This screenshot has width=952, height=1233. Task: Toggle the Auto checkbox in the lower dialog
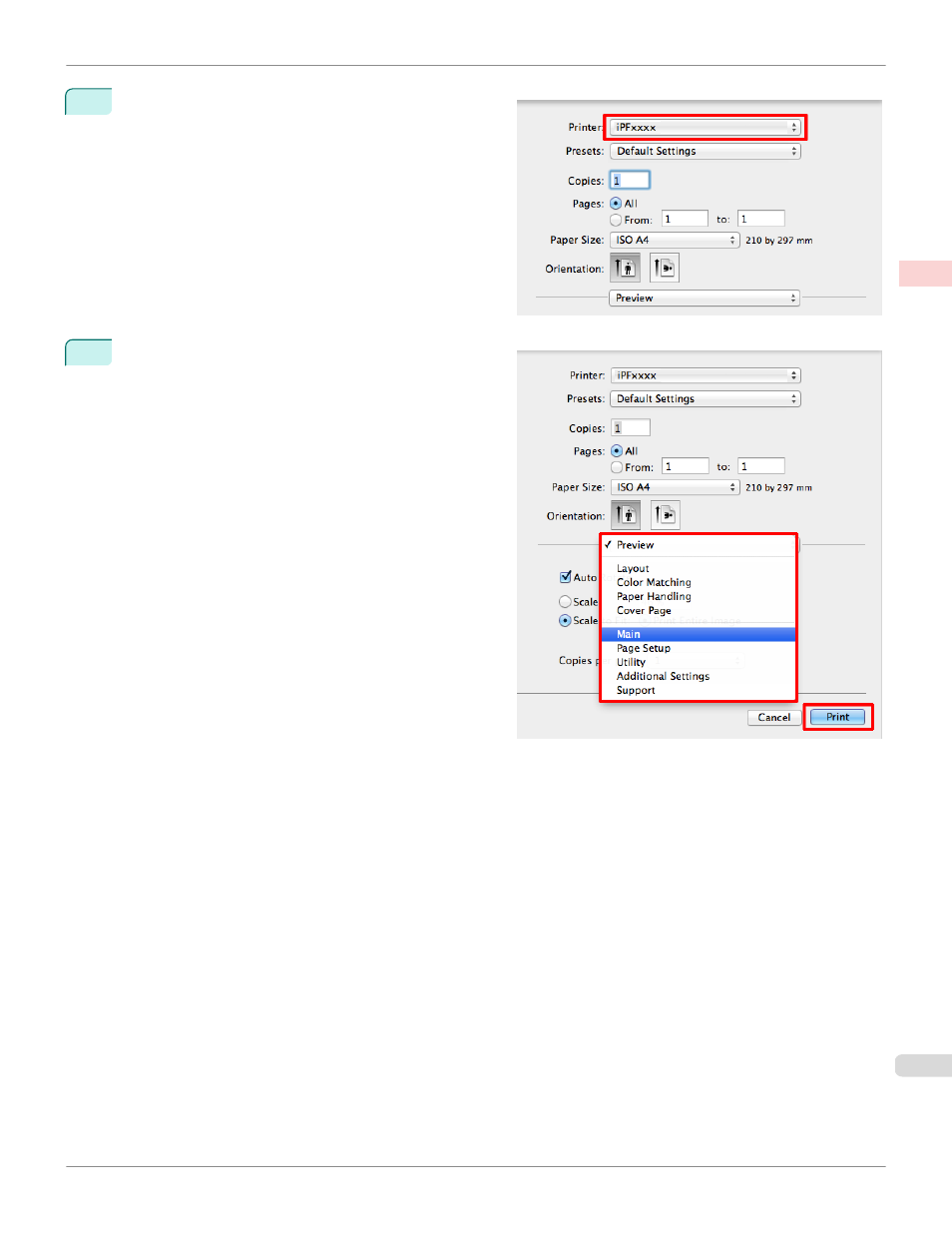tap(566, 577)
